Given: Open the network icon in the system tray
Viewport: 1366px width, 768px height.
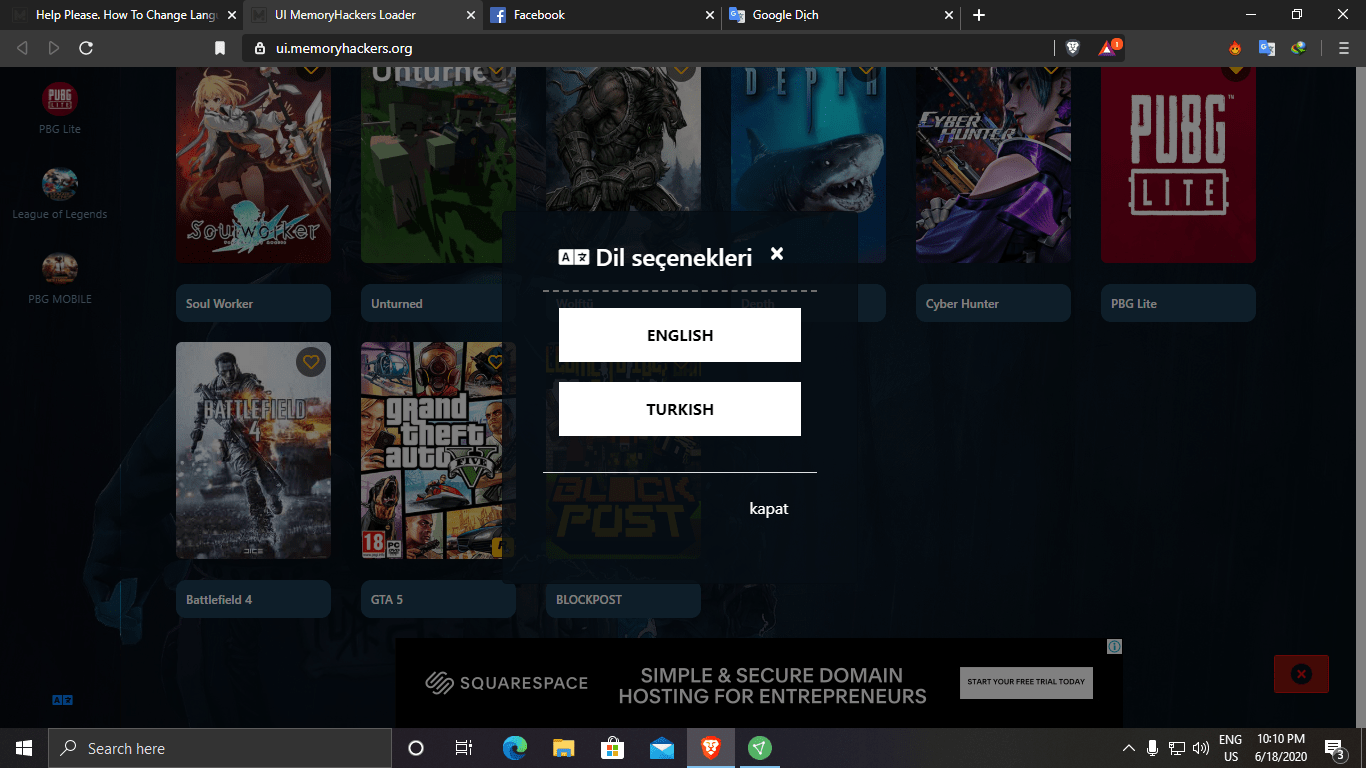Looking at the screenshot, I should pyautogui.click(x=1177, y=748).
